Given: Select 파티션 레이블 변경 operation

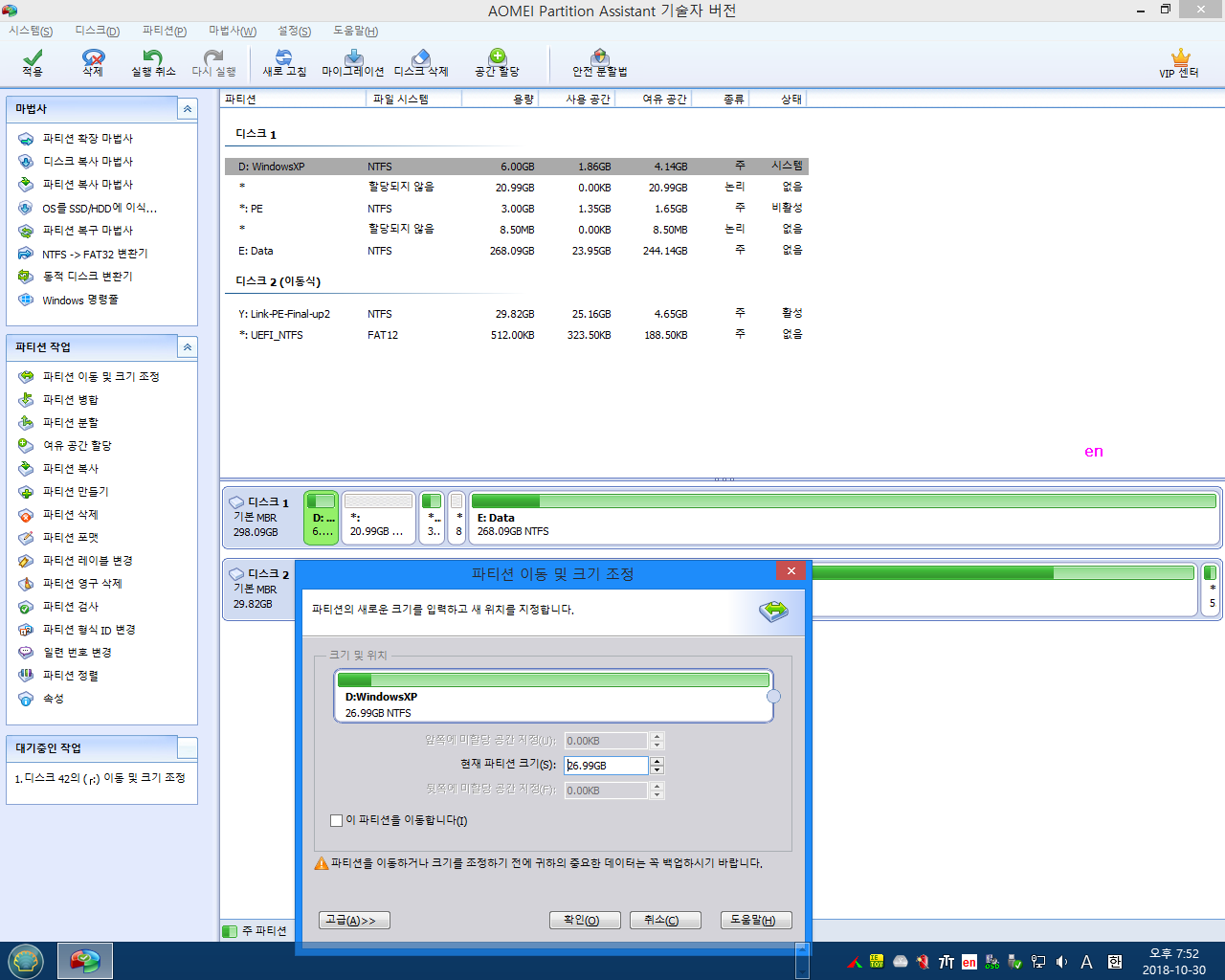Looking at the screenshot, I should click(x=87, y=561).
